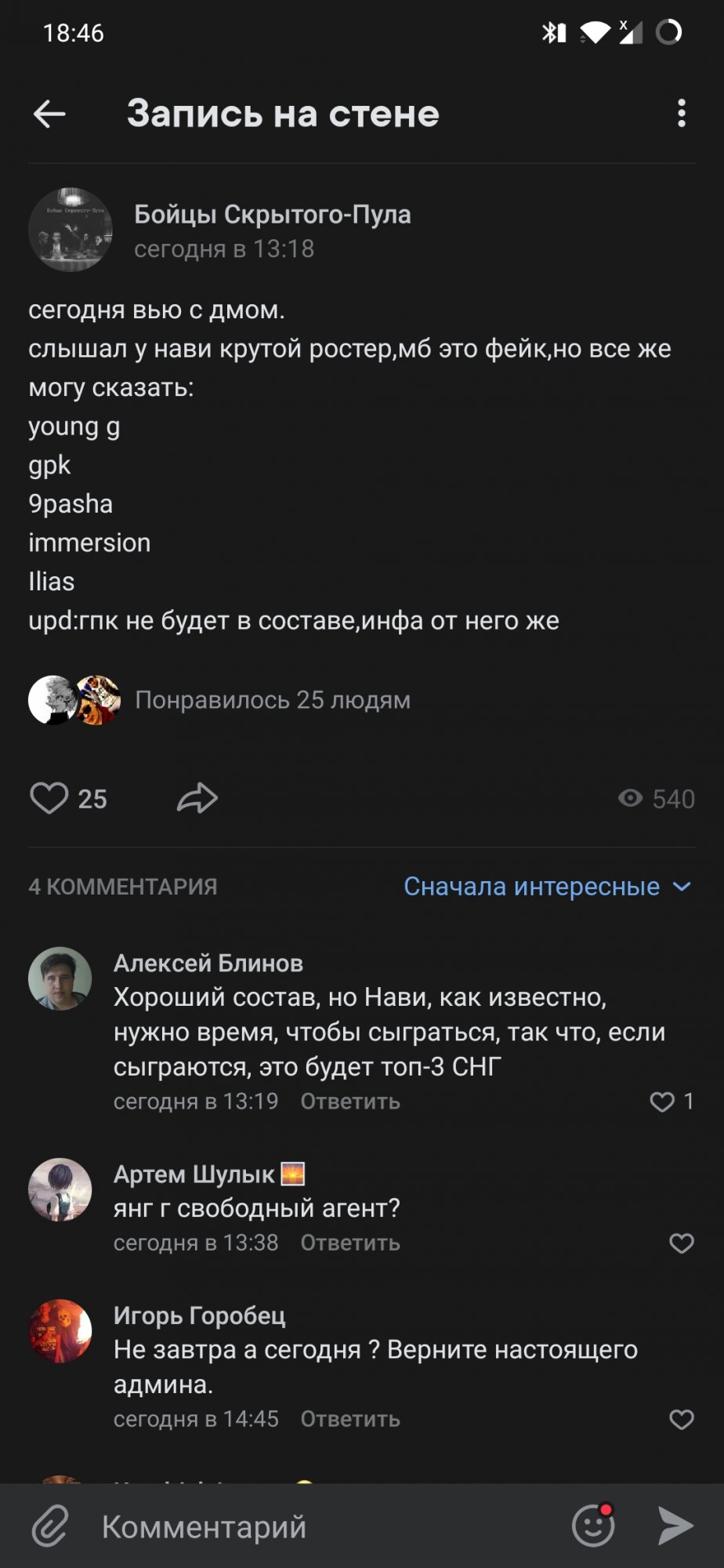724x1568 pixels.
Task: Open the Бойцы Скрытого-Пула group avatar
Action: (70, 229)
